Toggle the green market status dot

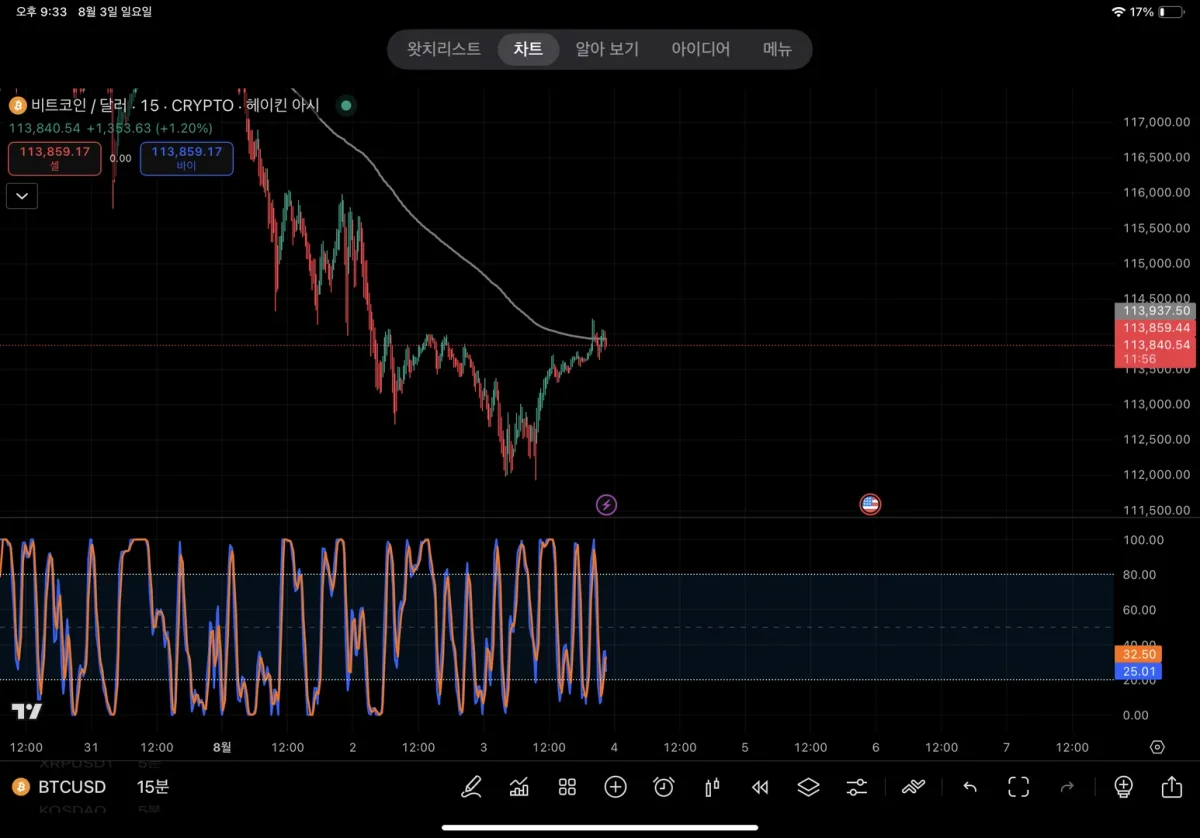(346, 105)
